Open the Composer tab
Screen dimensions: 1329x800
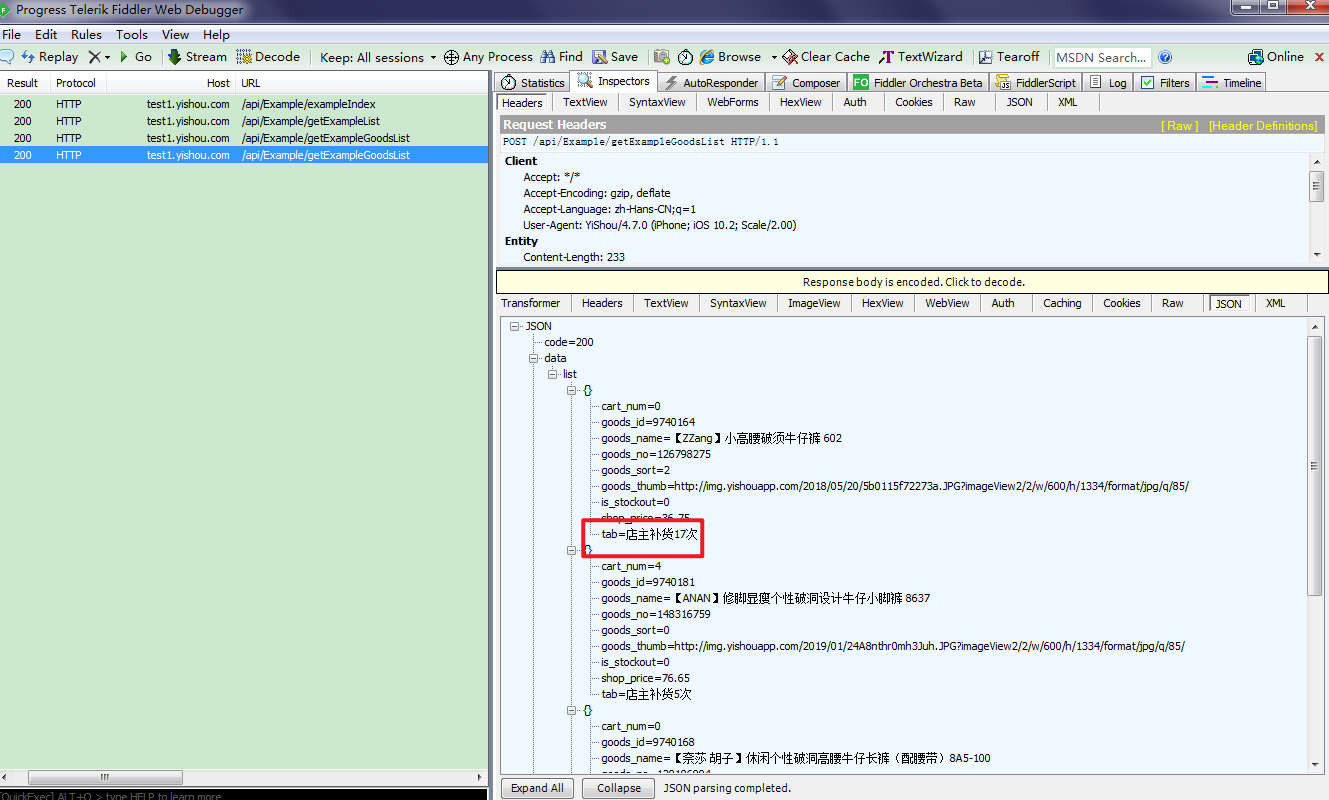pos(806,83)
